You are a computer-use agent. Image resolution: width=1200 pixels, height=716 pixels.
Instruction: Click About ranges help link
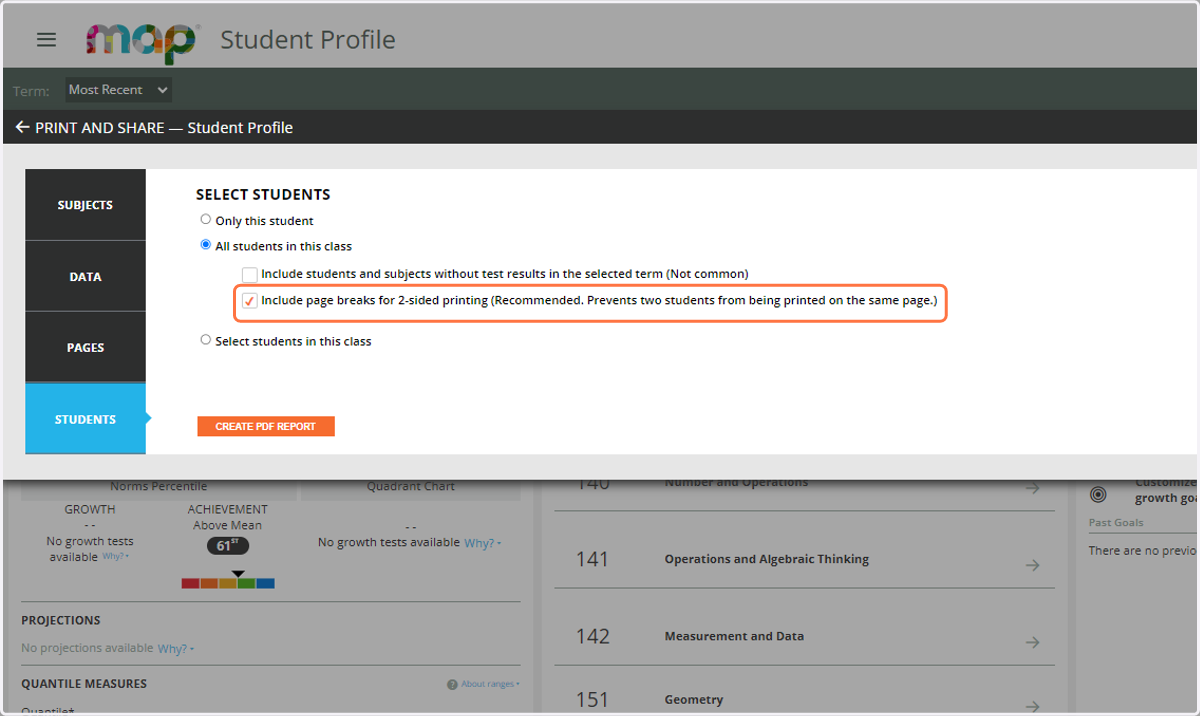484,684
